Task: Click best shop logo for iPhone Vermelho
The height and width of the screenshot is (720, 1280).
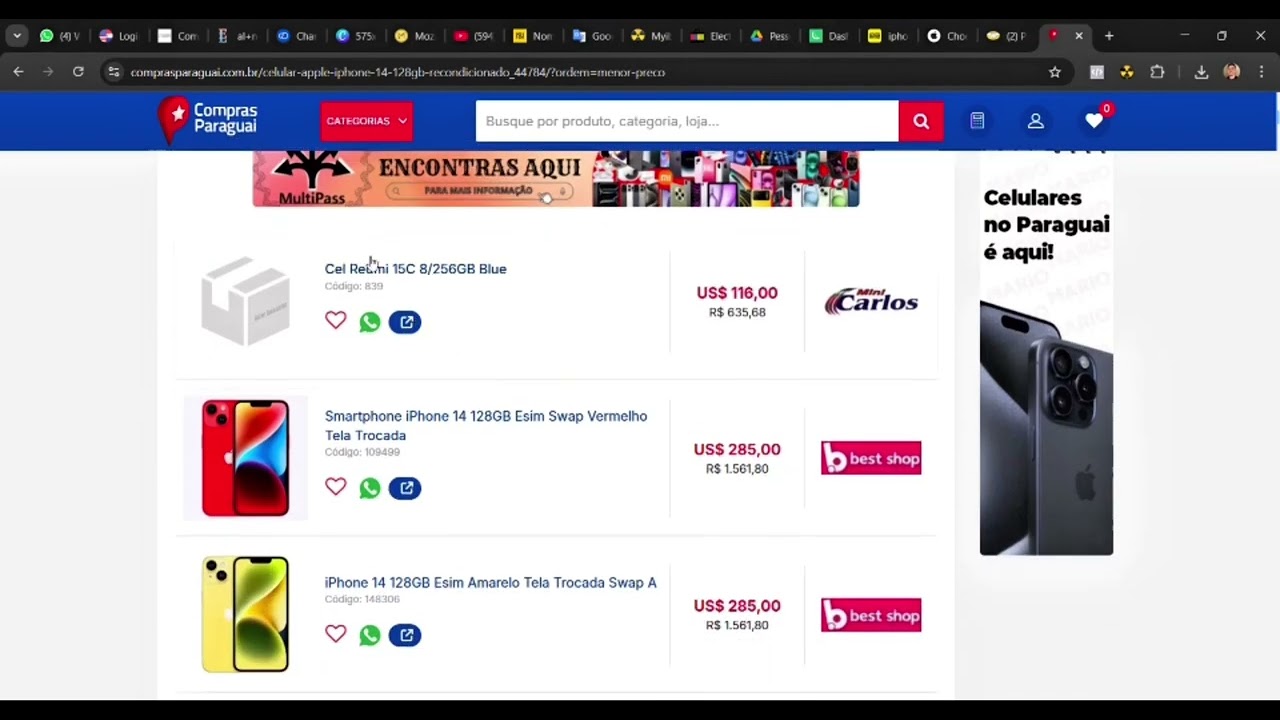Action: coord(871,458)
